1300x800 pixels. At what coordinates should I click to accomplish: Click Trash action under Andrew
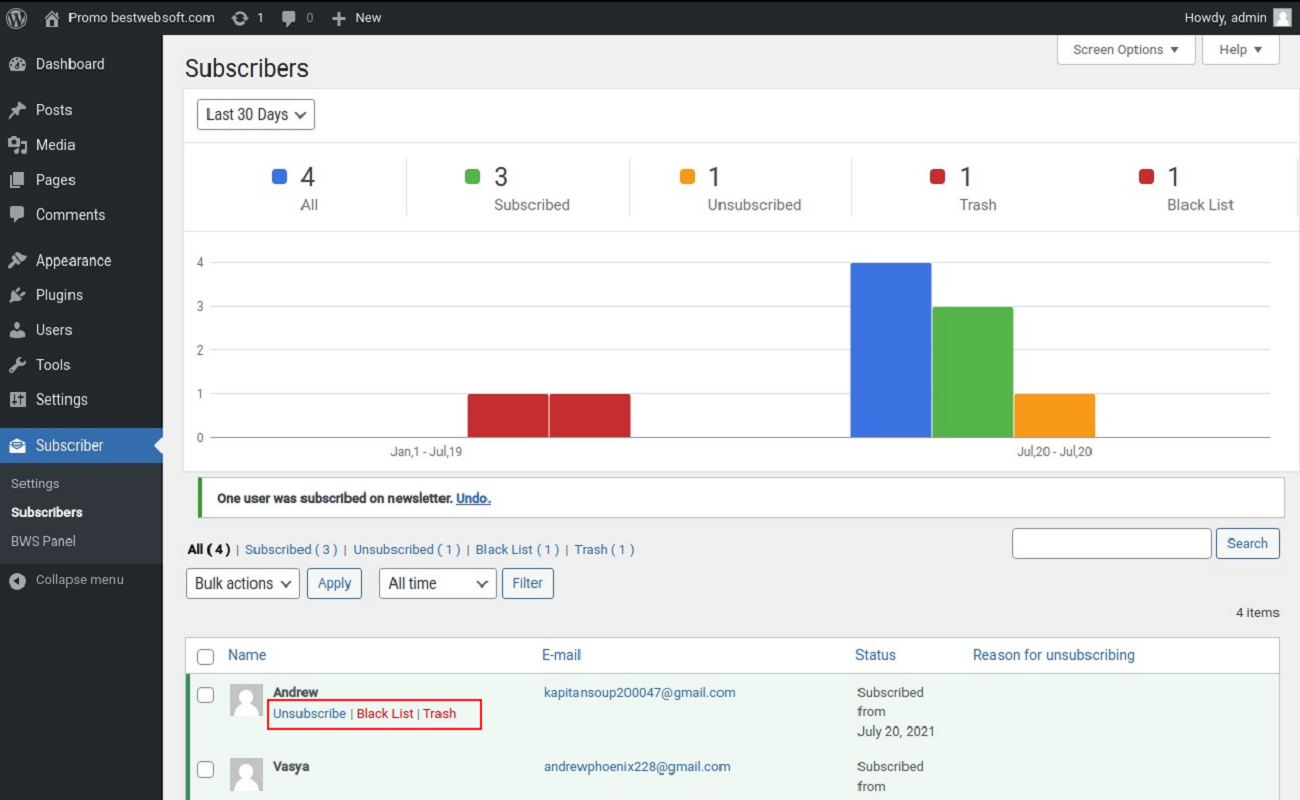click(439, 714)
